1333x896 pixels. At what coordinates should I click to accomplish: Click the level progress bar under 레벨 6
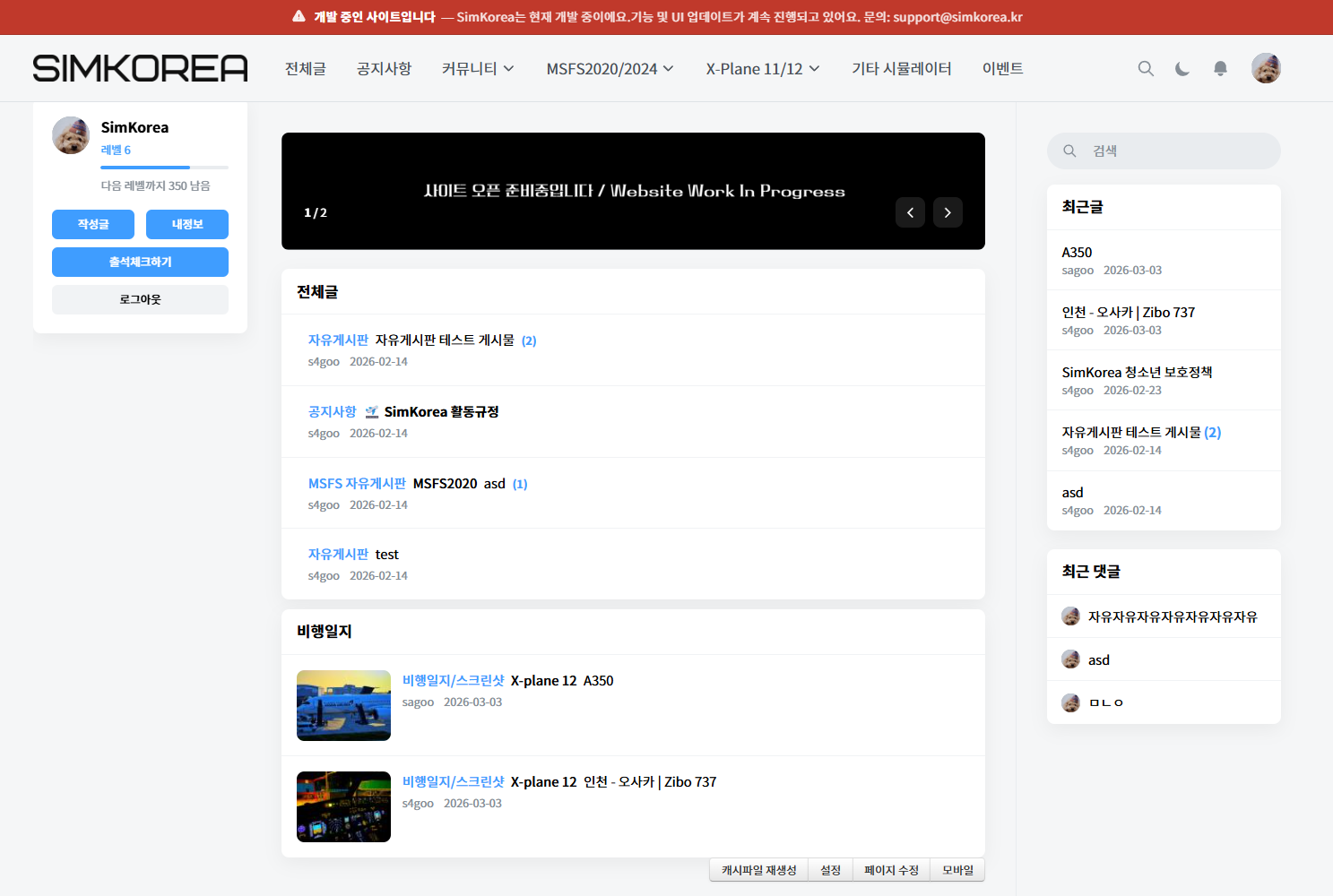coord(164,168)
